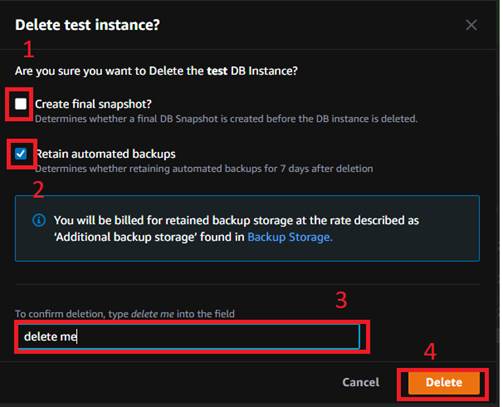Click the 'Are you sure' question text
Screen dimensions: 503x407
click(156, 71)
